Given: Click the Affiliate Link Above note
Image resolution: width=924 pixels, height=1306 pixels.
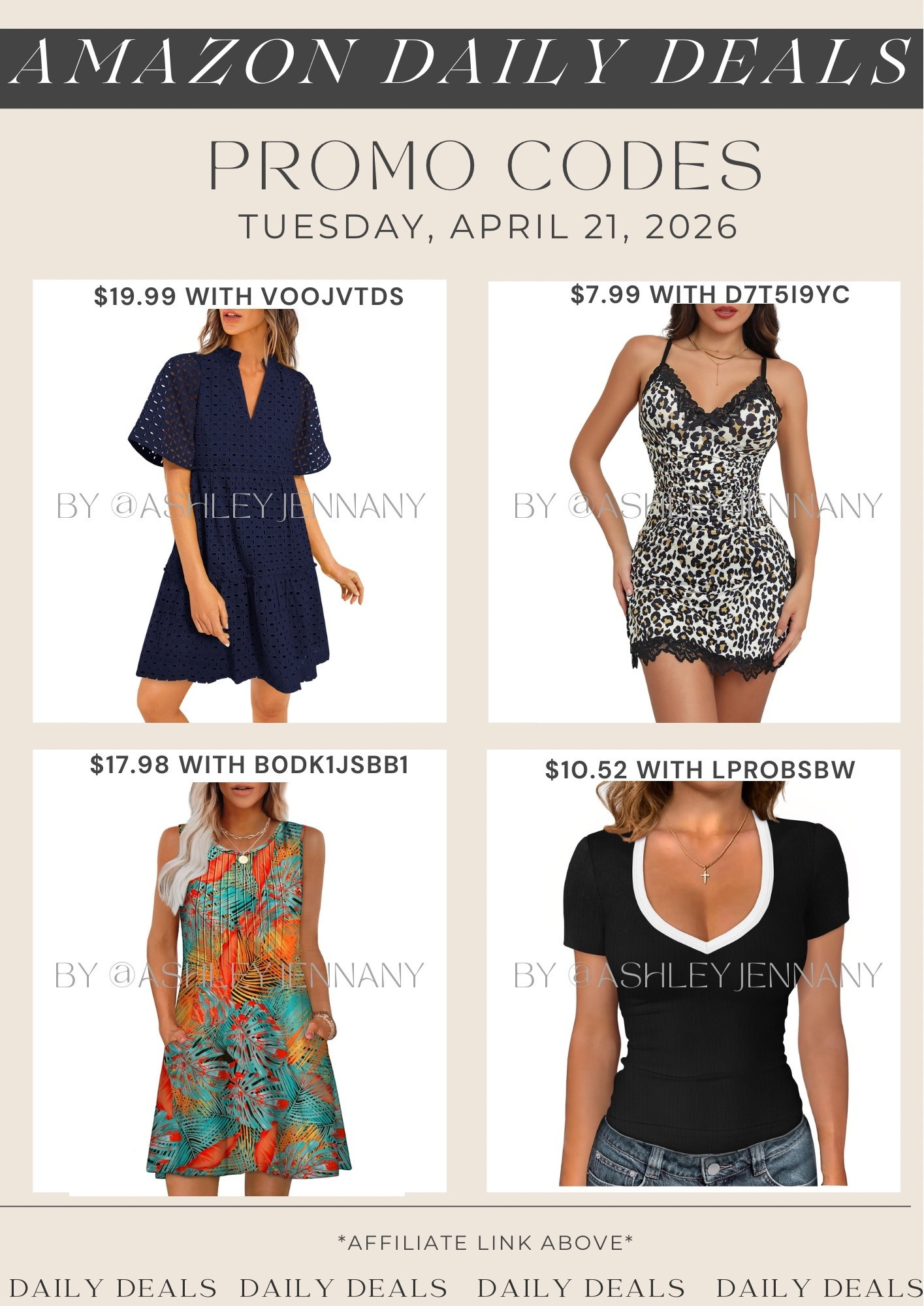Looking at the screenshot, I should [x=486, y=1243].
